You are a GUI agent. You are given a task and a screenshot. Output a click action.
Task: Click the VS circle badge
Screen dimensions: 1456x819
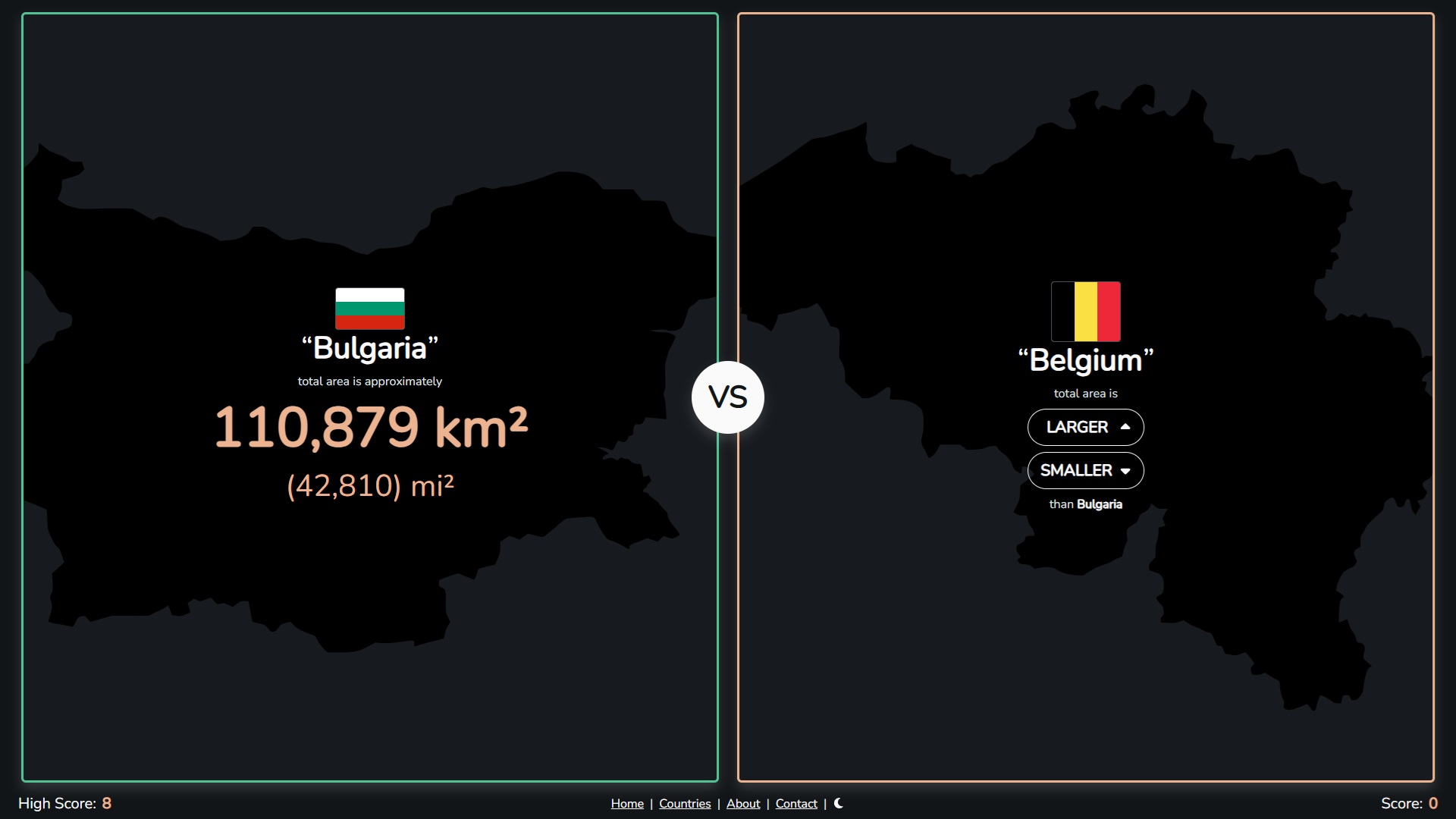(728, 397)
